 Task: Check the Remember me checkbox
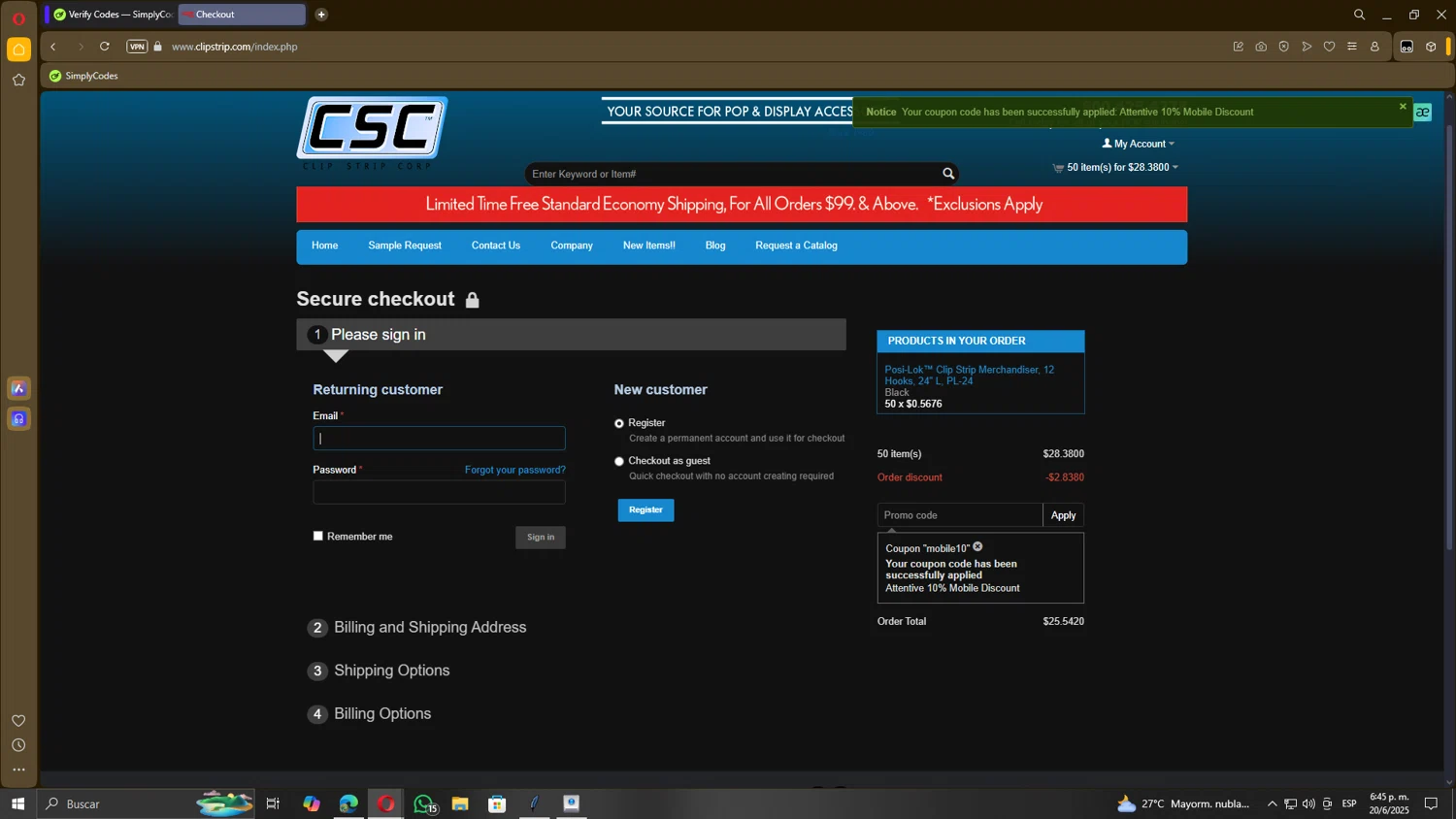[x=318, y=536]
